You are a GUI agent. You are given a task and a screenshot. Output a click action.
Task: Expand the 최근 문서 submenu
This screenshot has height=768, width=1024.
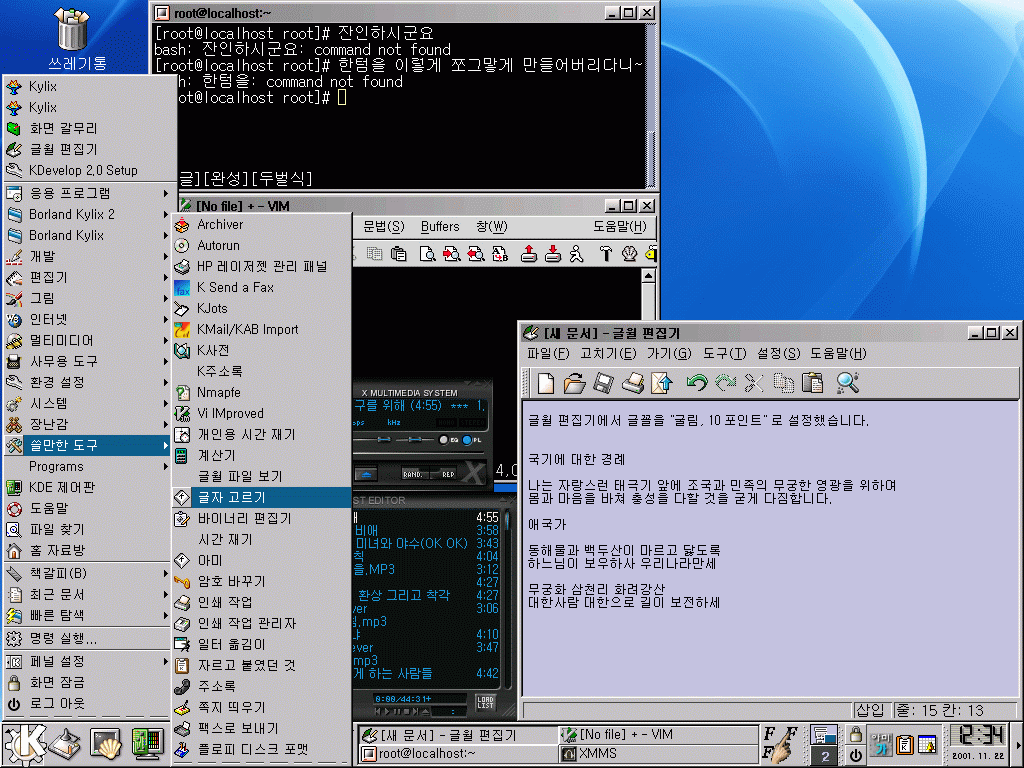(89, 594)
